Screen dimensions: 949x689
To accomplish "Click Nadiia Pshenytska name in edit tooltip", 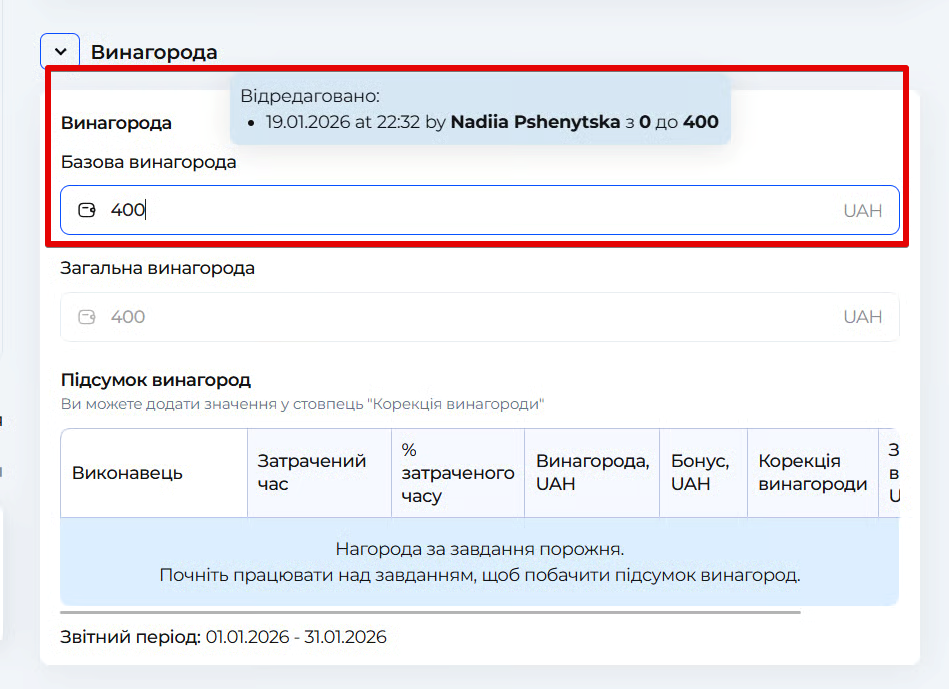I will pos(535,123).
